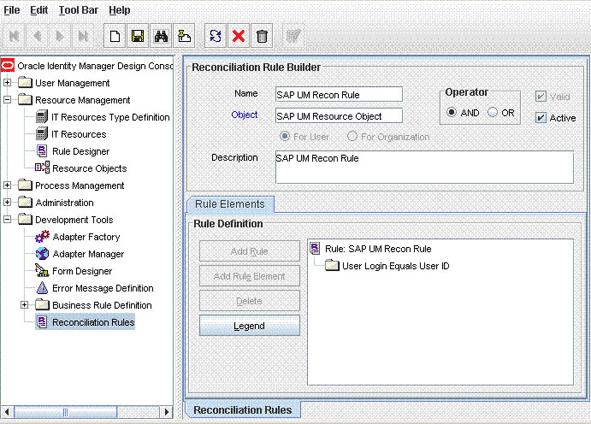This screenshot has width=591, height=424.
Task: Select the Reconciliation Rules bottom tab
Action: 243,410
